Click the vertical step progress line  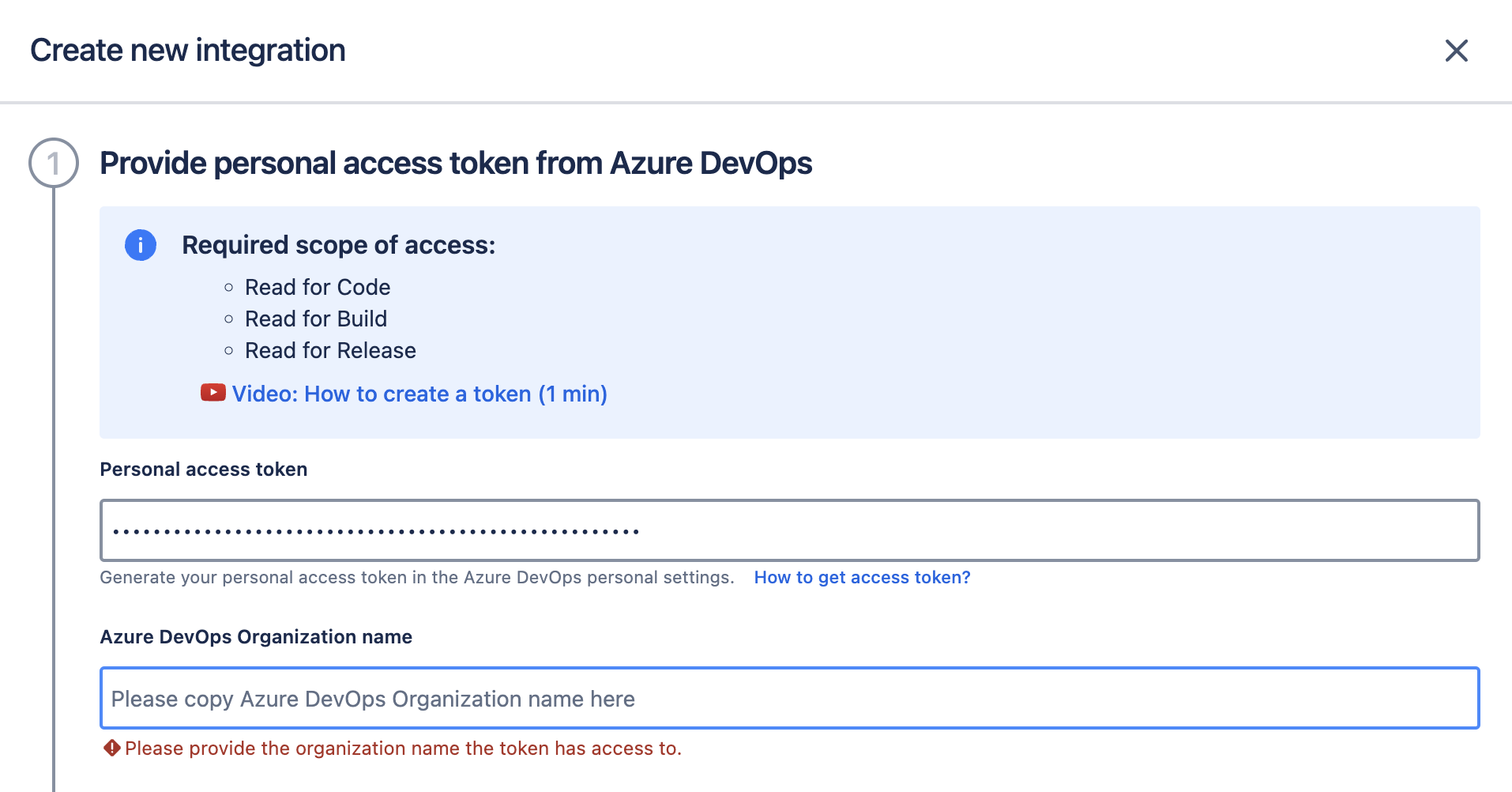tap(54, 474)
